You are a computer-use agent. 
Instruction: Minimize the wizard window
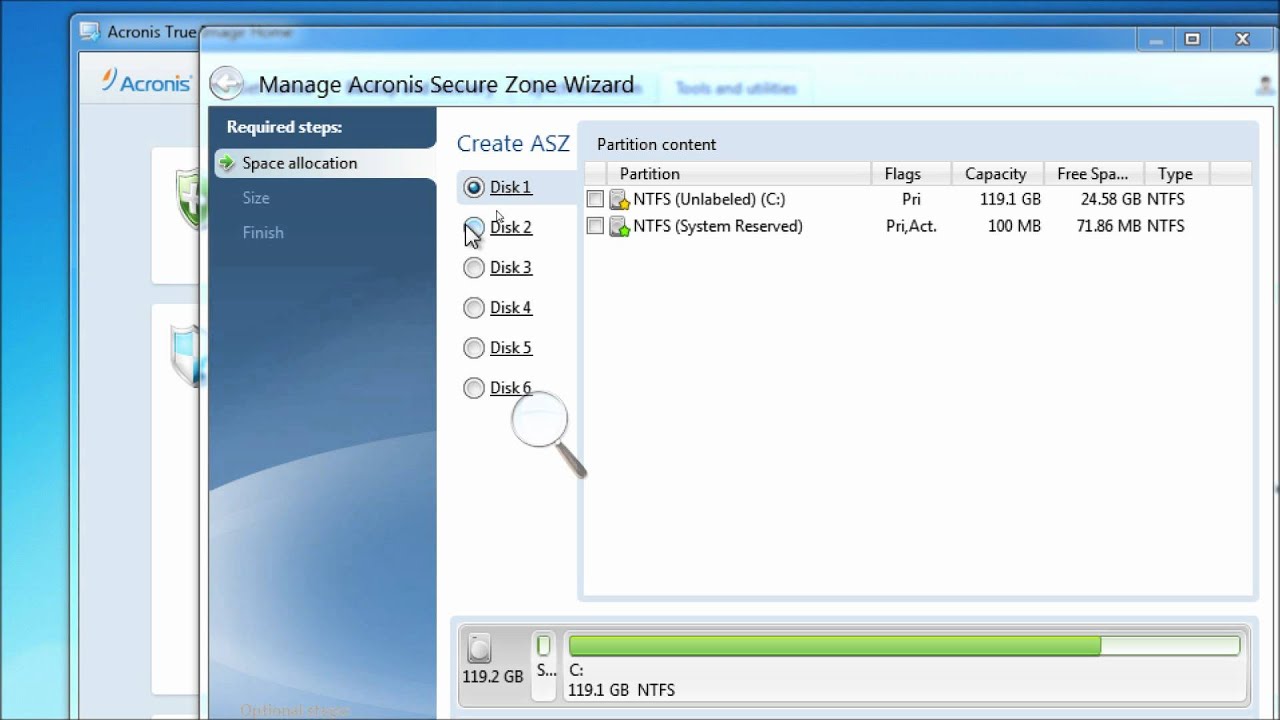pyautogui.click(x=1156, y=39)
